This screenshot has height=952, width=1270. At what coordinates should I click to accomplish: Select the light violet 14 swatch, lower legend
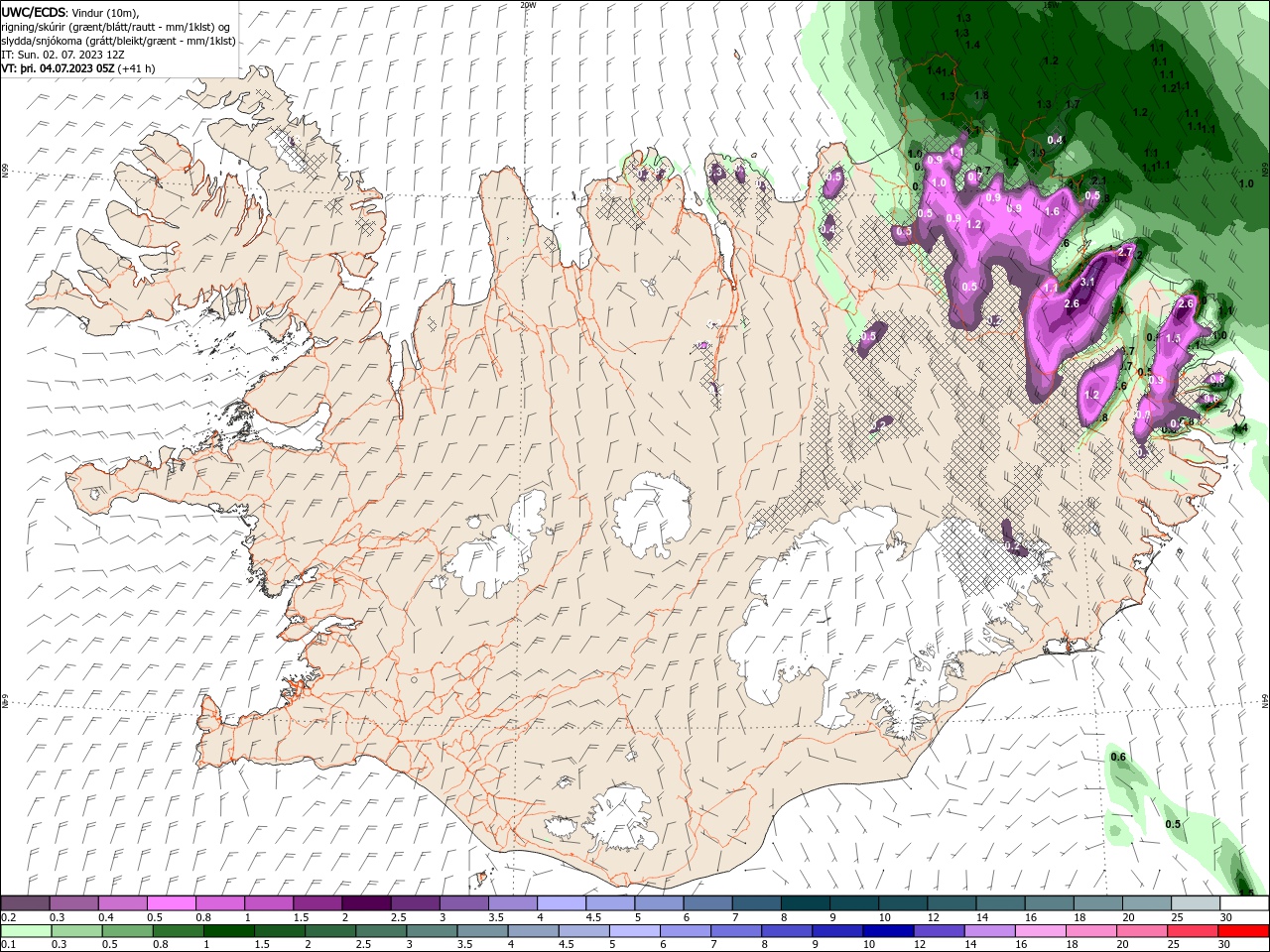988,931
